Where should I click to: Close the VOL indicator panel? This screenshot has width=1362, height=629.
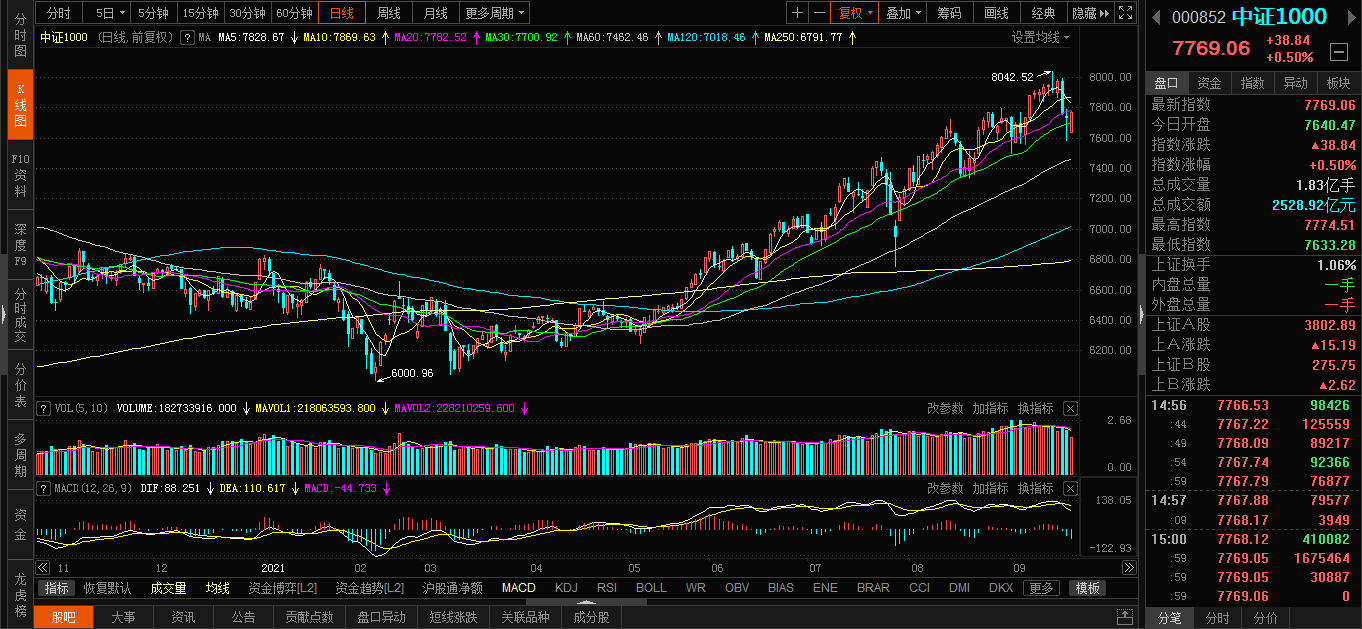point(1070,408)
